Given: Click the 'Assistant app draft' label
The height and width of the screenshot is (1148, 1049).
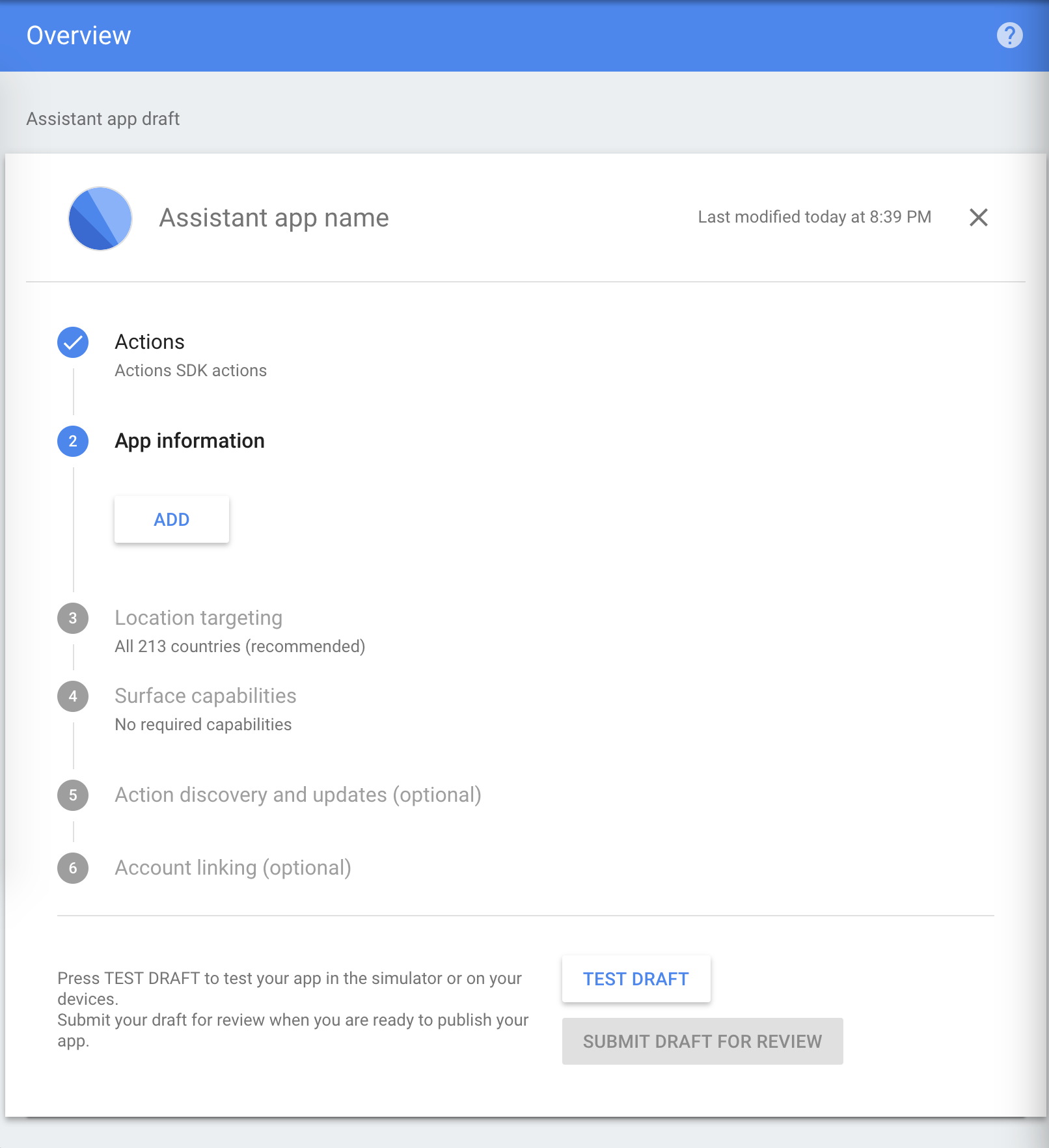Looking at the screenshot, I should tap(103, 119).
